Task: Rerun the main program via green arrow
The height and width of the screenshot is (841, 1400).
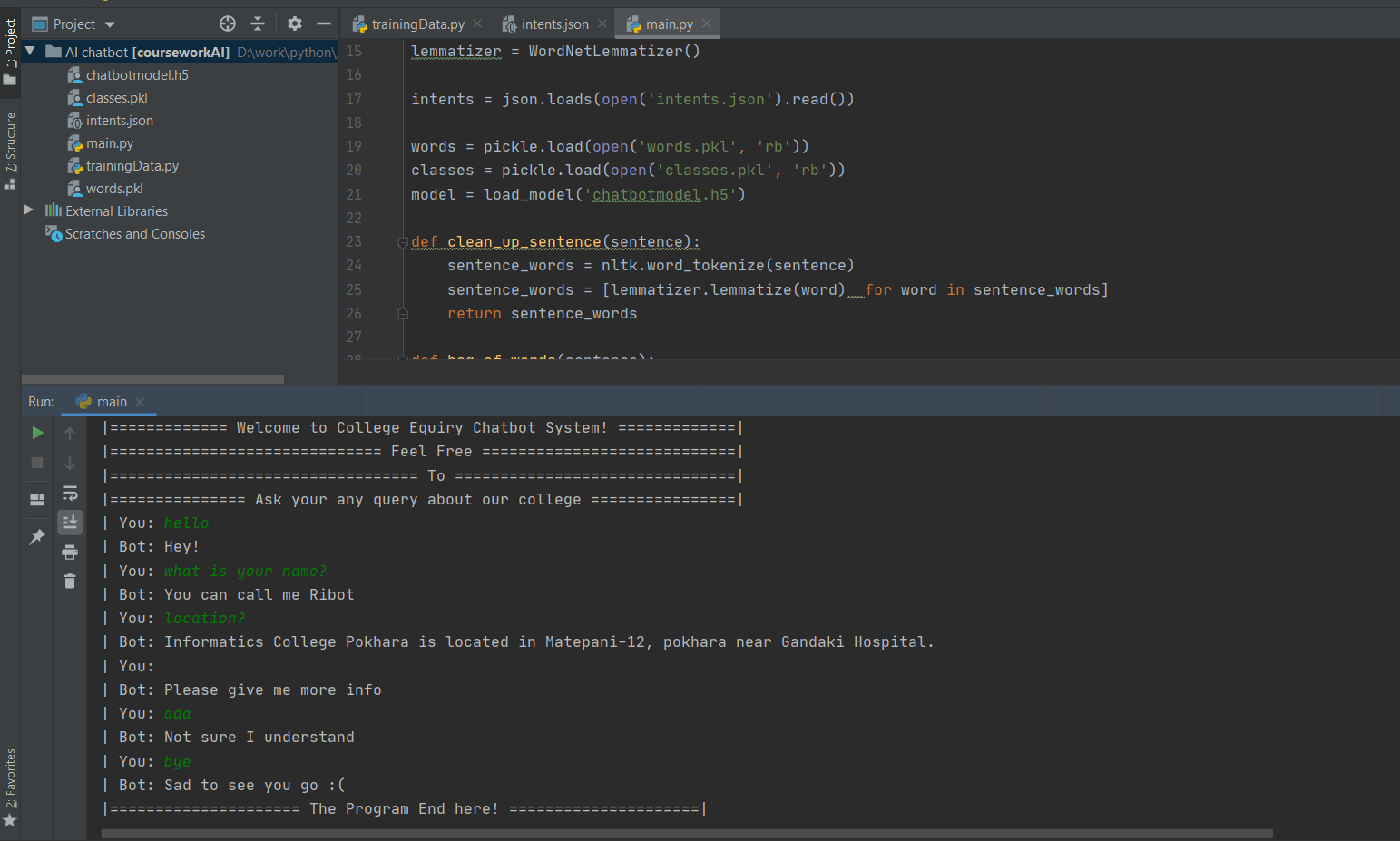Action: [x=37, y=433]
